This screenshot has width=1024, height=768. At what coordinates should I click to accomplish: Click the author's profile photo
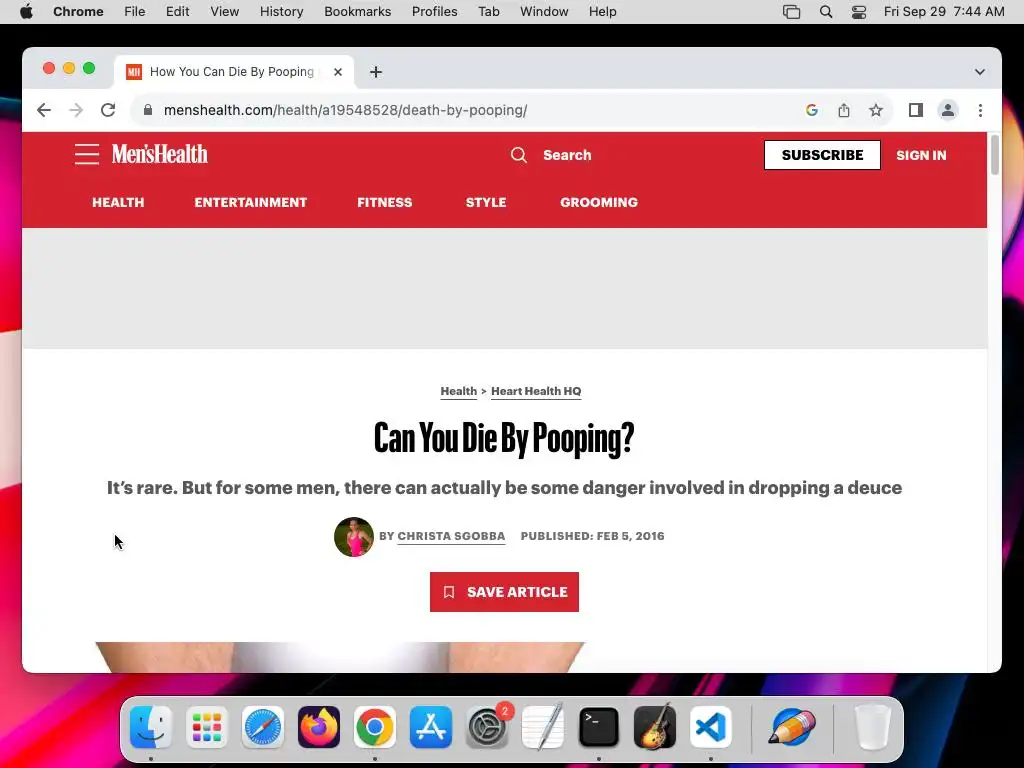354,537
